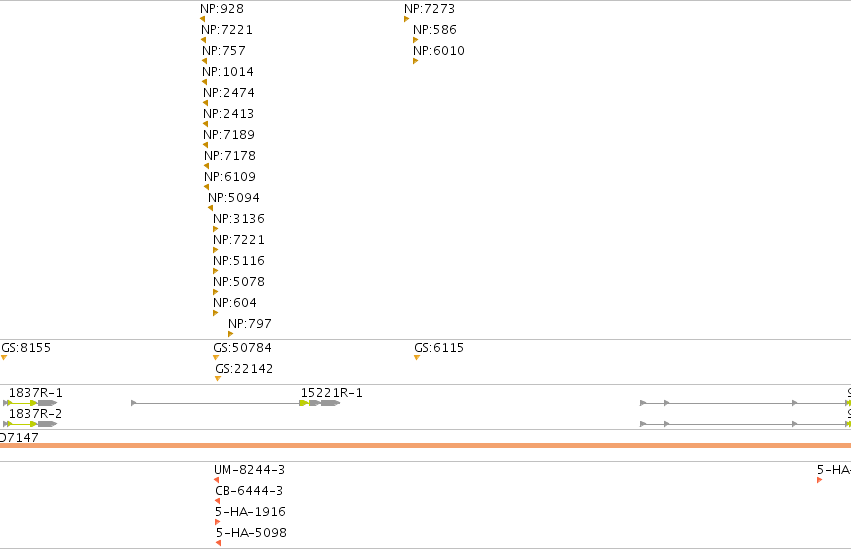Screen dimensions: 851x549
Task: Select the NP:928 insertion feature
Action: coord(222,9)
